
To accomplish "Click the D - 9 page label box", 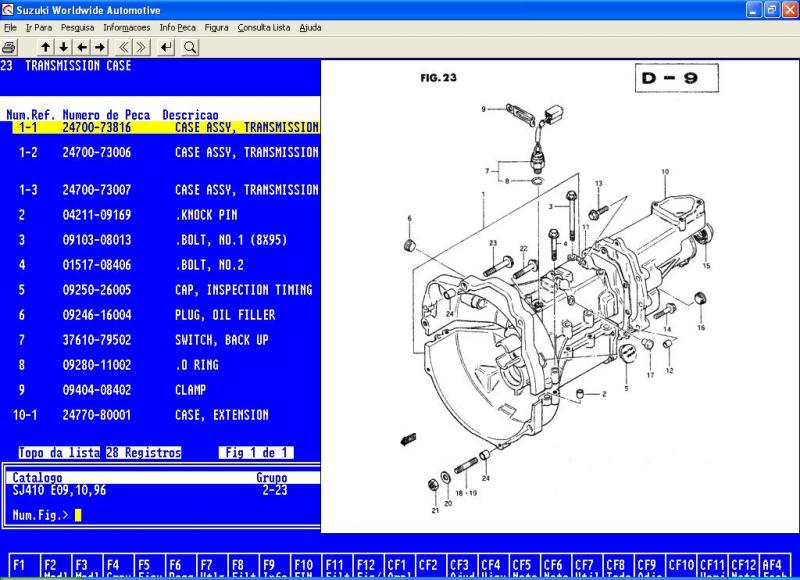I will point(677,78).
